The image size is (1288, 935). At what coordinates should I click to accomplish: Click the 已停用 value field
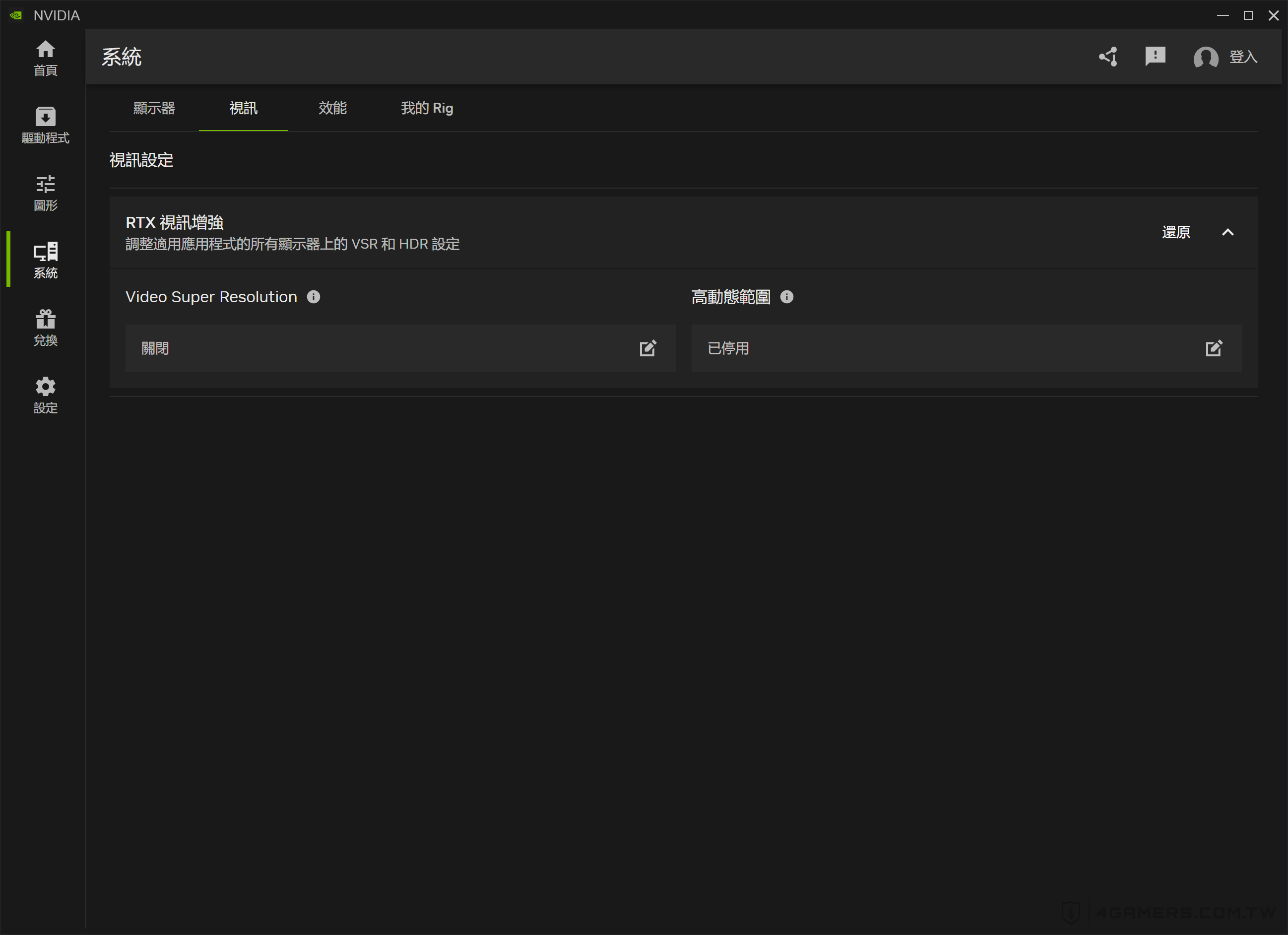tap(966, 348)
